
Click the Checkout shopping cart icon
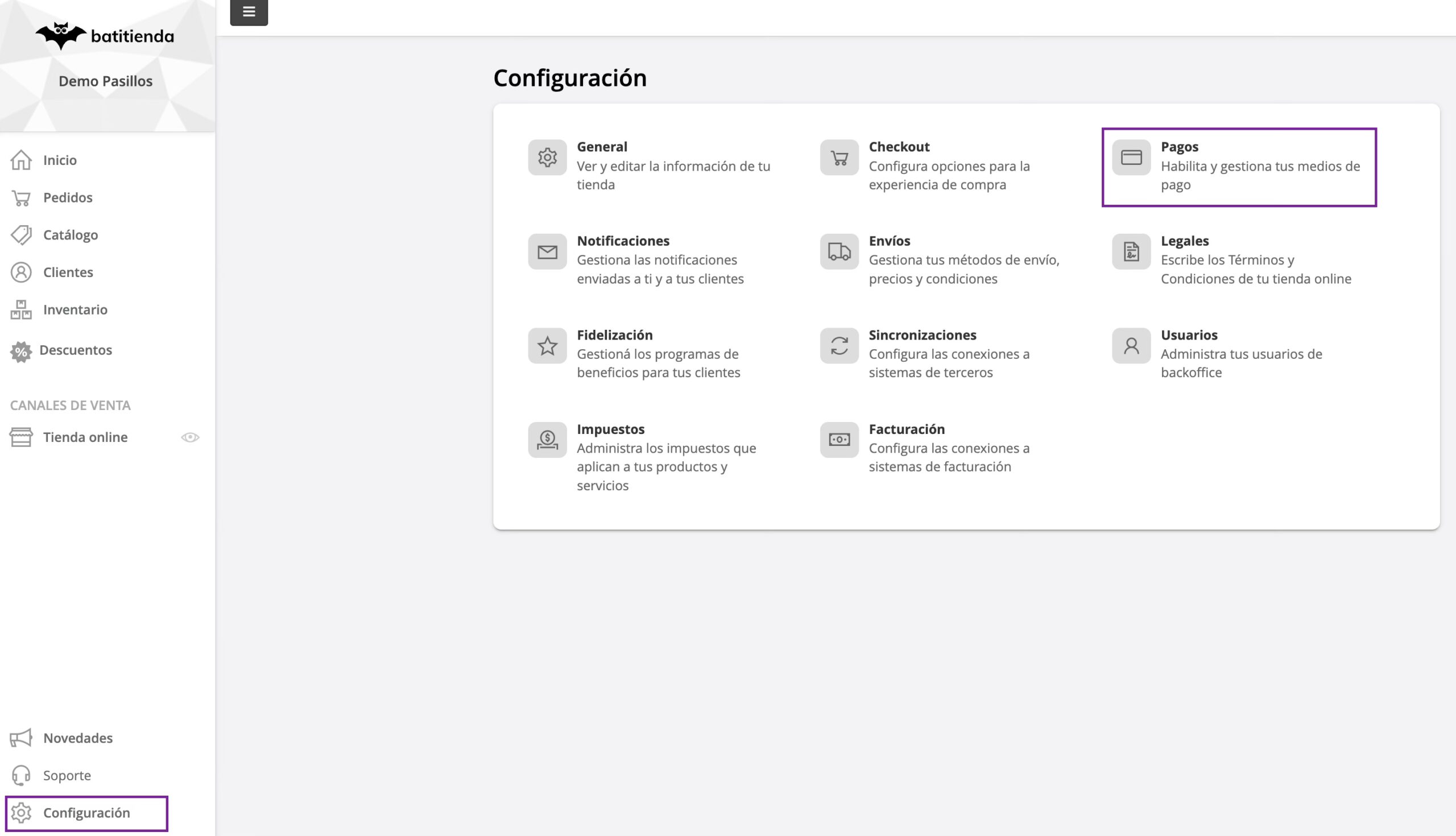839,158
